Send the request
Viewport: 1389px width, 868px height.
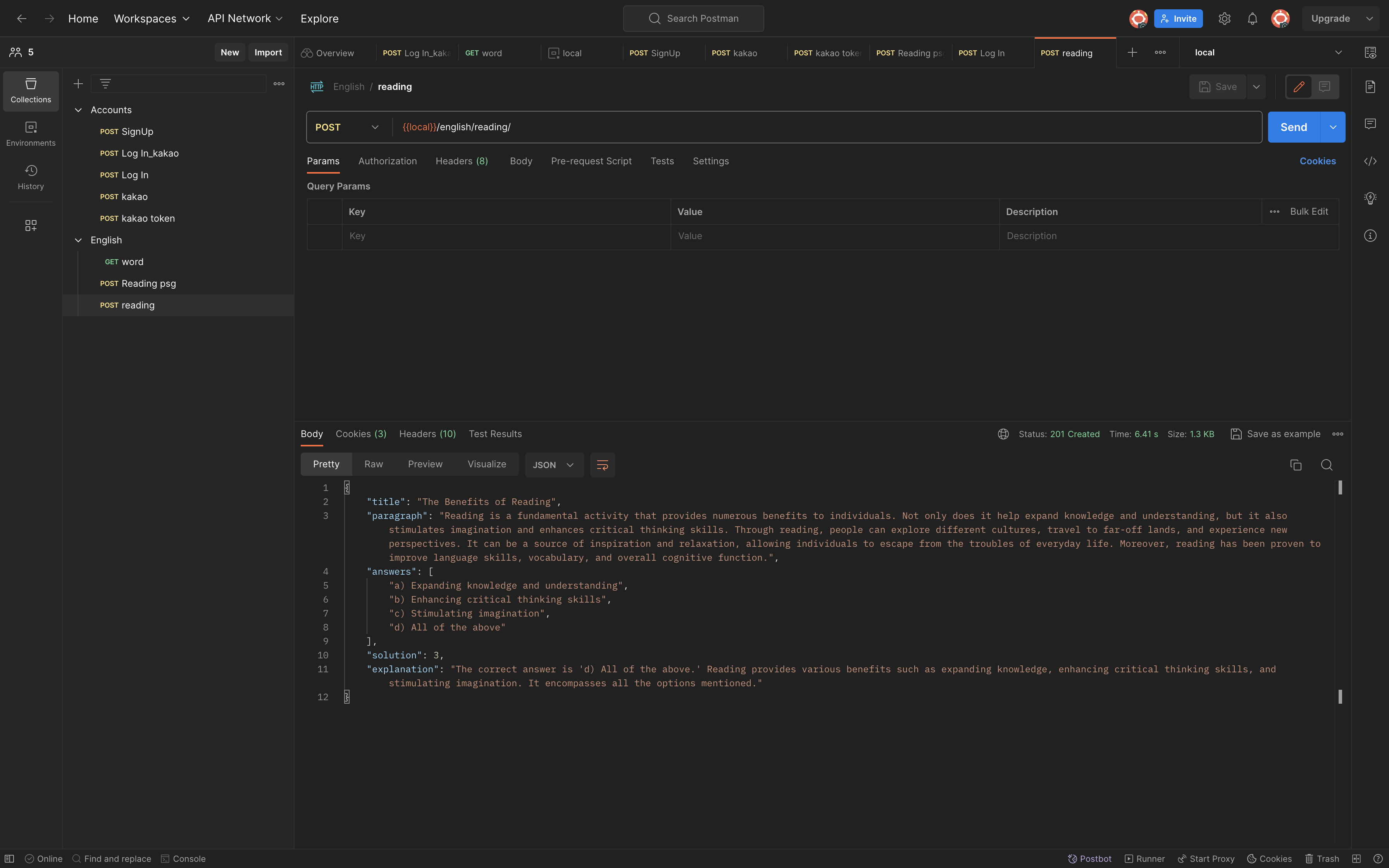[x=1294, y=127]
